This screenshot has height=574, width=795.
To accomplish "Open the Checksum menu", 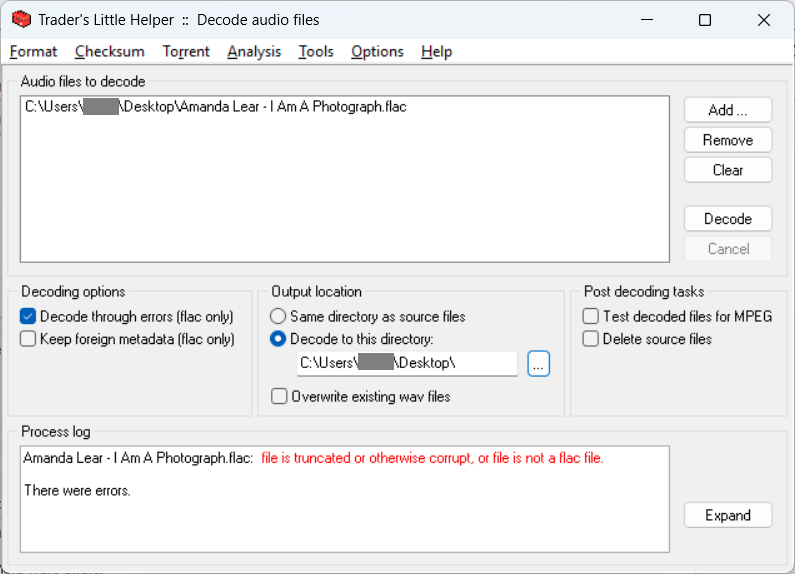I will (x=110, y=52).
